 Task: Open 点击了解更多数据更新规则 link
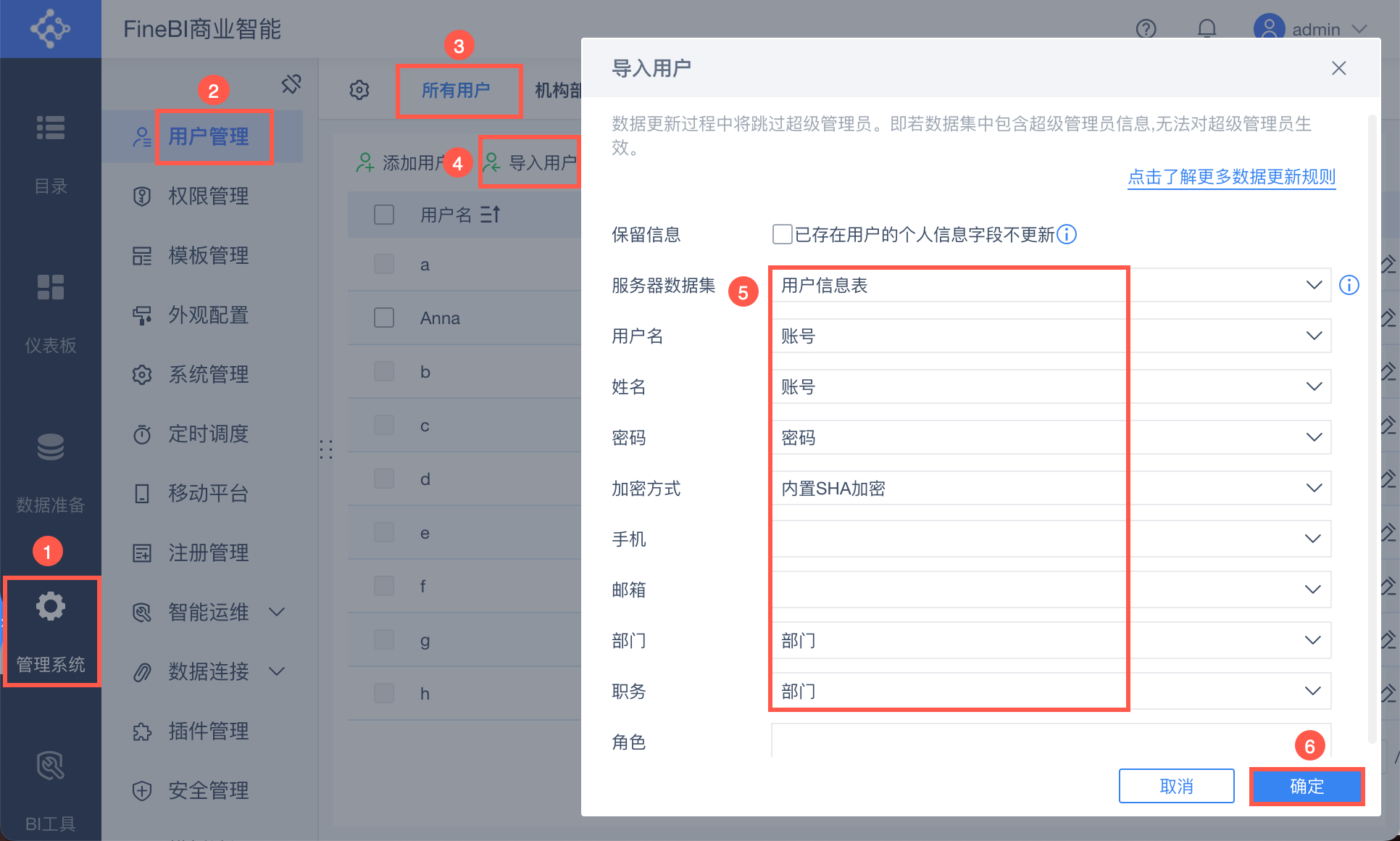(x=1231, y=177)
